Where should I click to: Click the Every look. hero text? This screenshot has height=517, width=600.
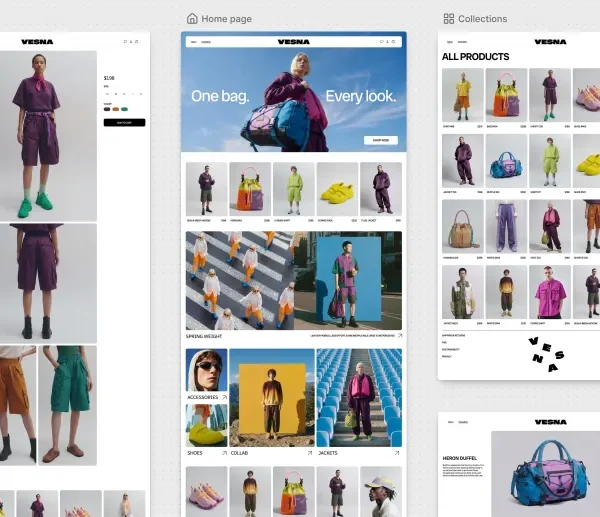click(x=361, y=96)
